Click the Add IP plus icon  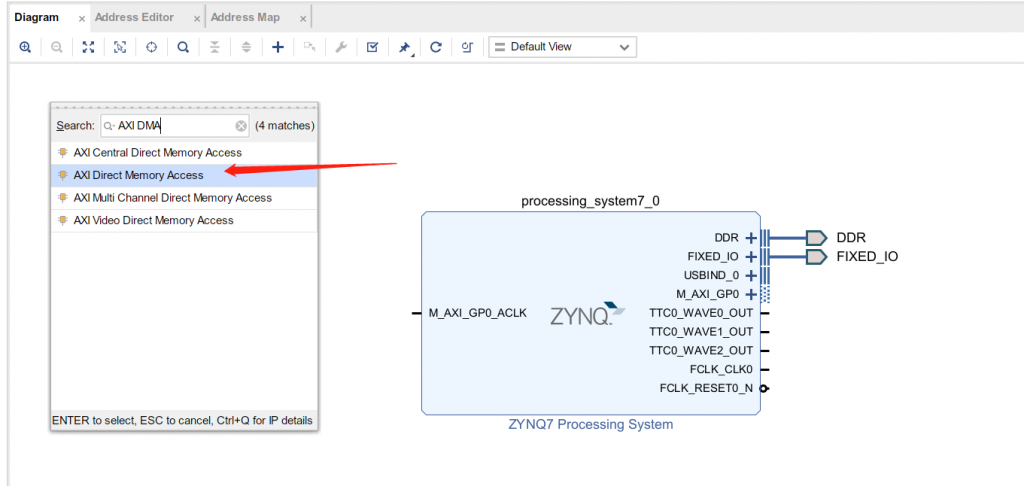click(x=278, y=47)
